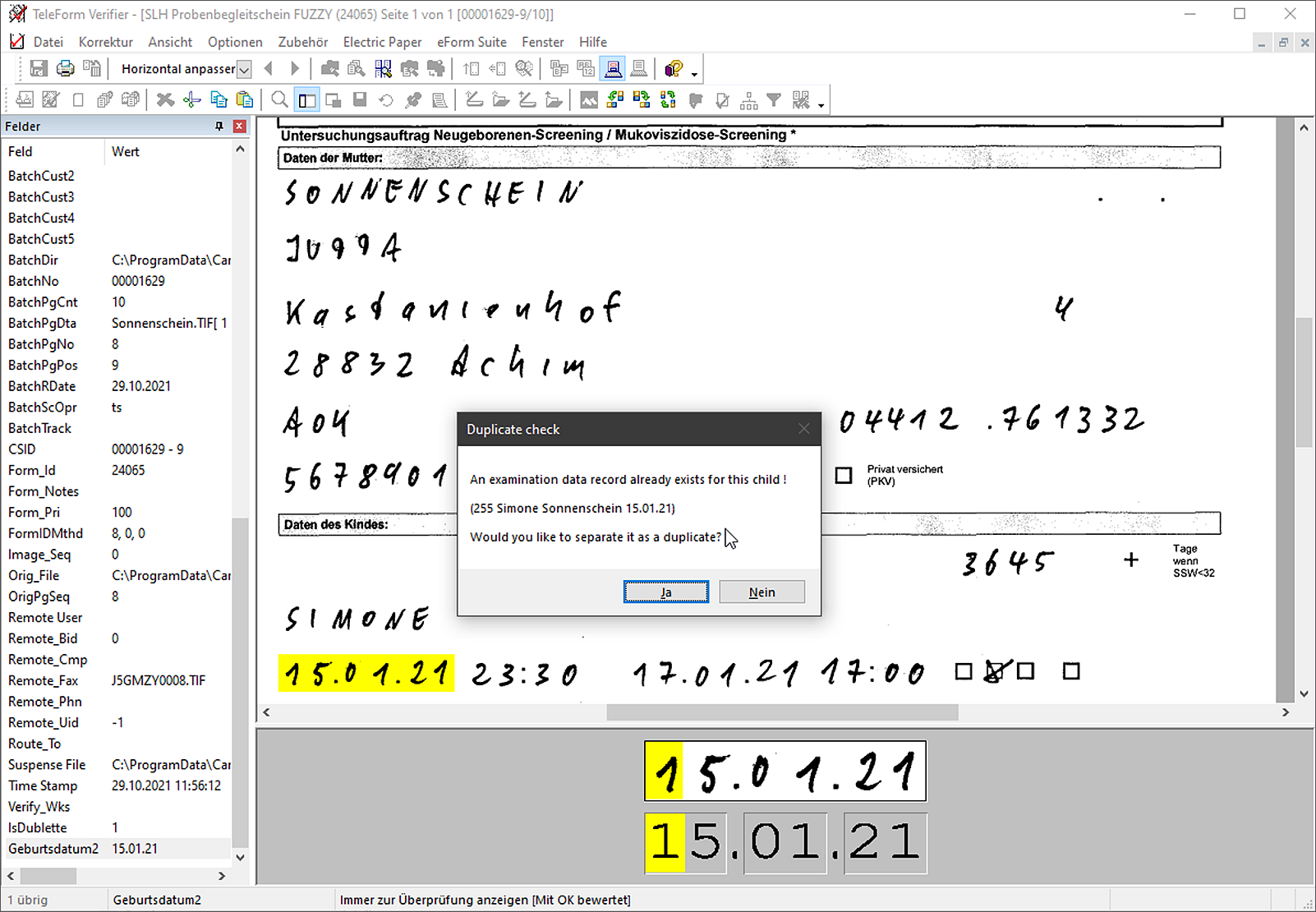Click the Copy icon on the second toolbar
The image size is (1316, 912).
pyautogui.click(x=219, y=99)
